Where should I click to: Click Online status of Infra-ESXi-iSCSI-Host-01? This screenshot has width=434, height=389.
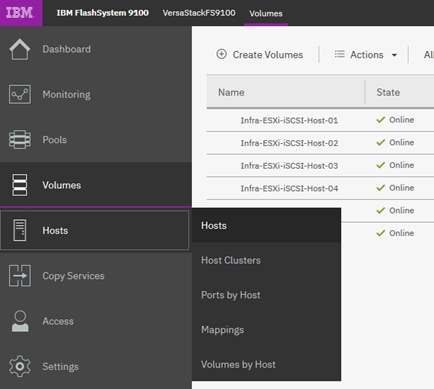(x=402, y=120)
